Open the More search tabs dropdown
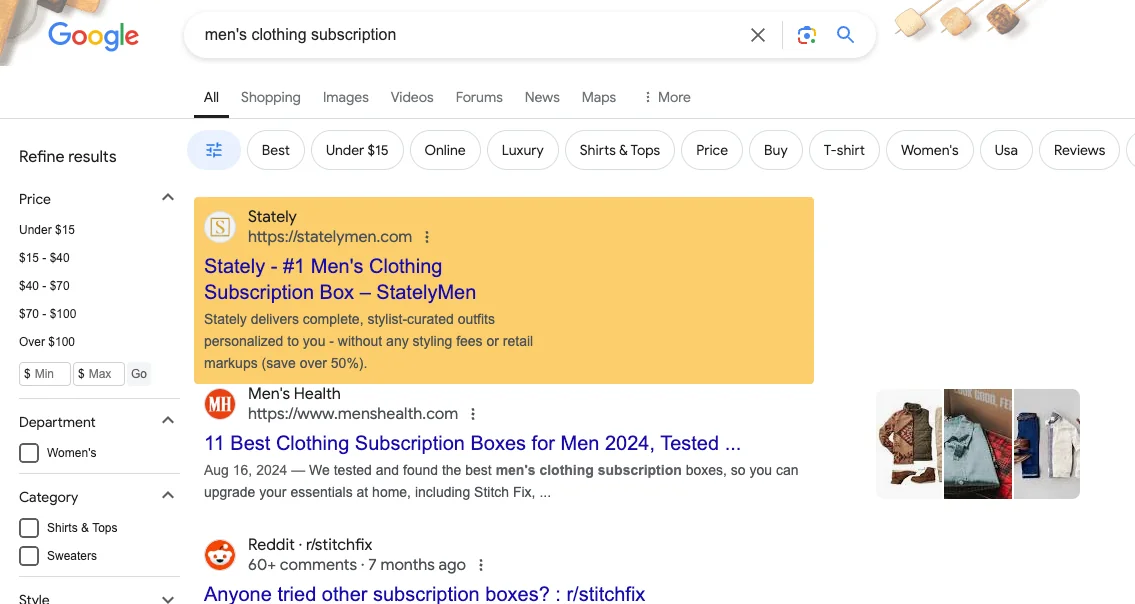 667,97
